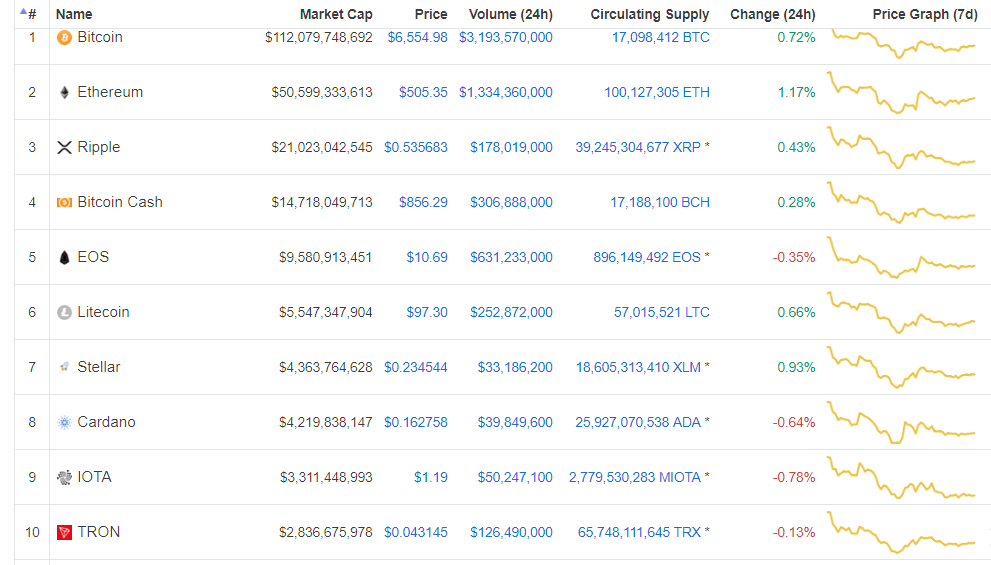Open TRON 7-day price graph
Image resolution: width=991 pixels, height=565 pixels.
903,533
